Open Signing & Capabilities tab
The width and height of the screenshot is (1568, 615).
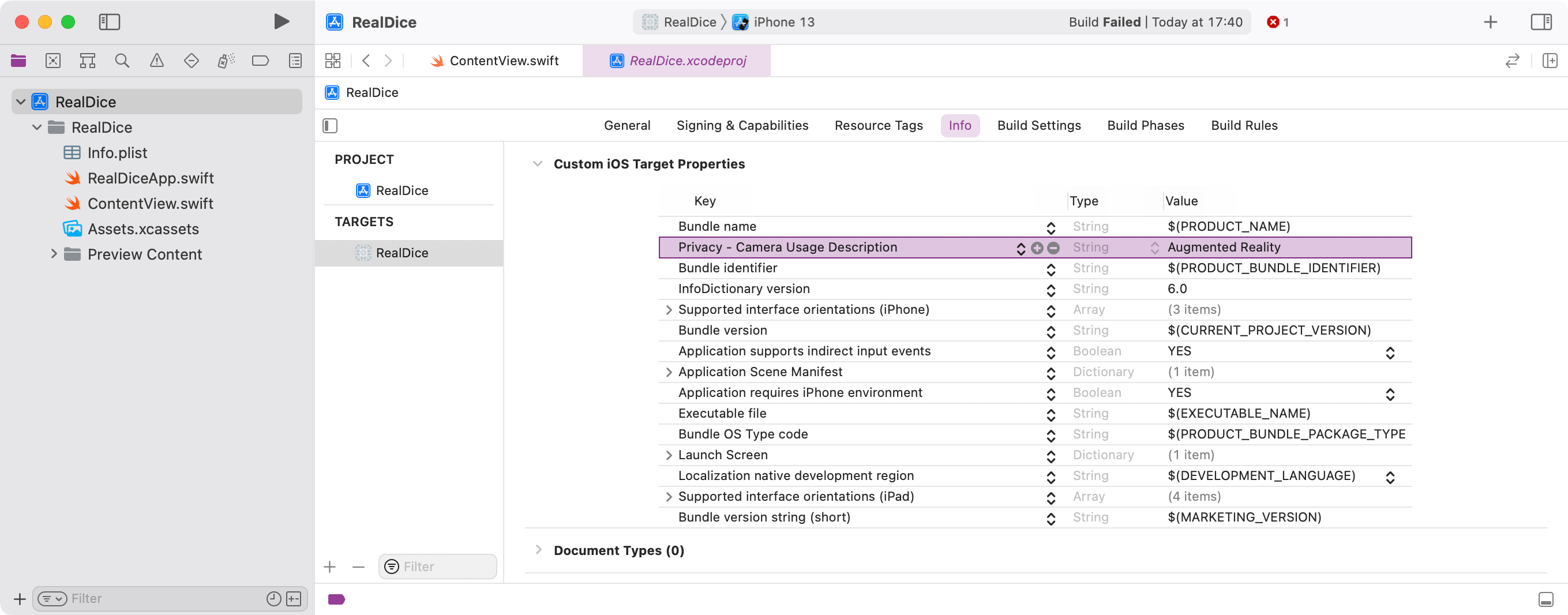pos(742,125)
